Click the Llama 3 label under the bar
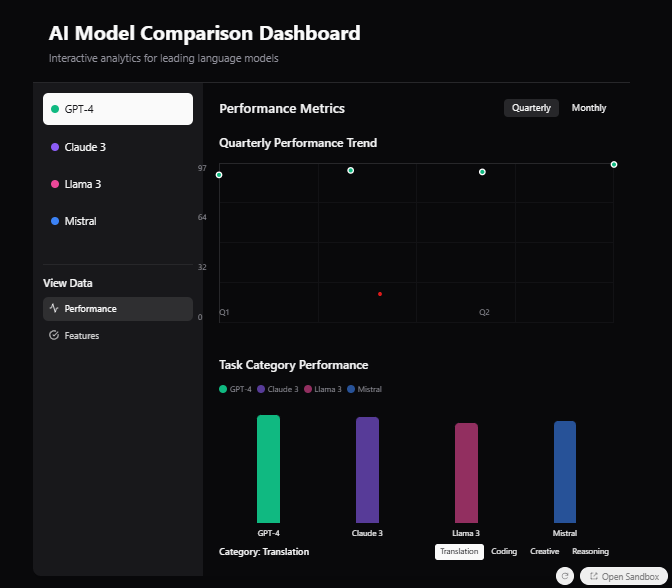 (x=466, y=533)
